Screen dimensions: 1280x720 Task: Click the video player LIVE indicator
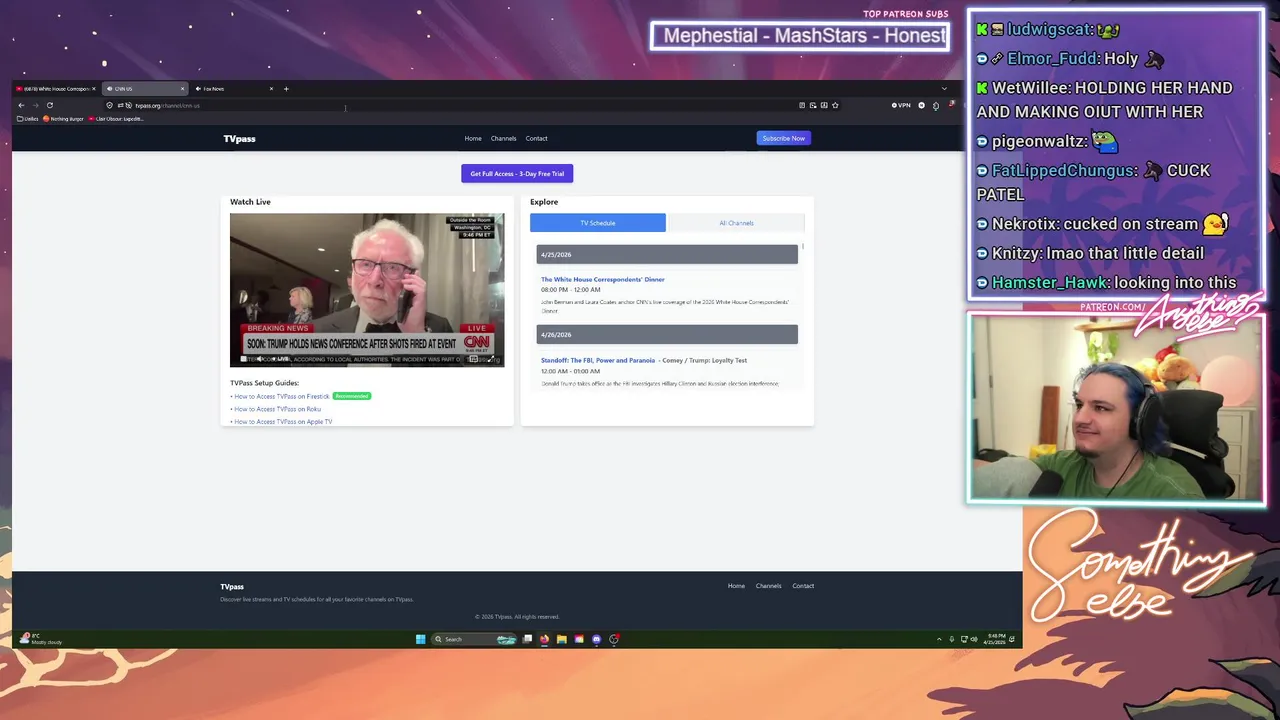click(x=281, y=359)
